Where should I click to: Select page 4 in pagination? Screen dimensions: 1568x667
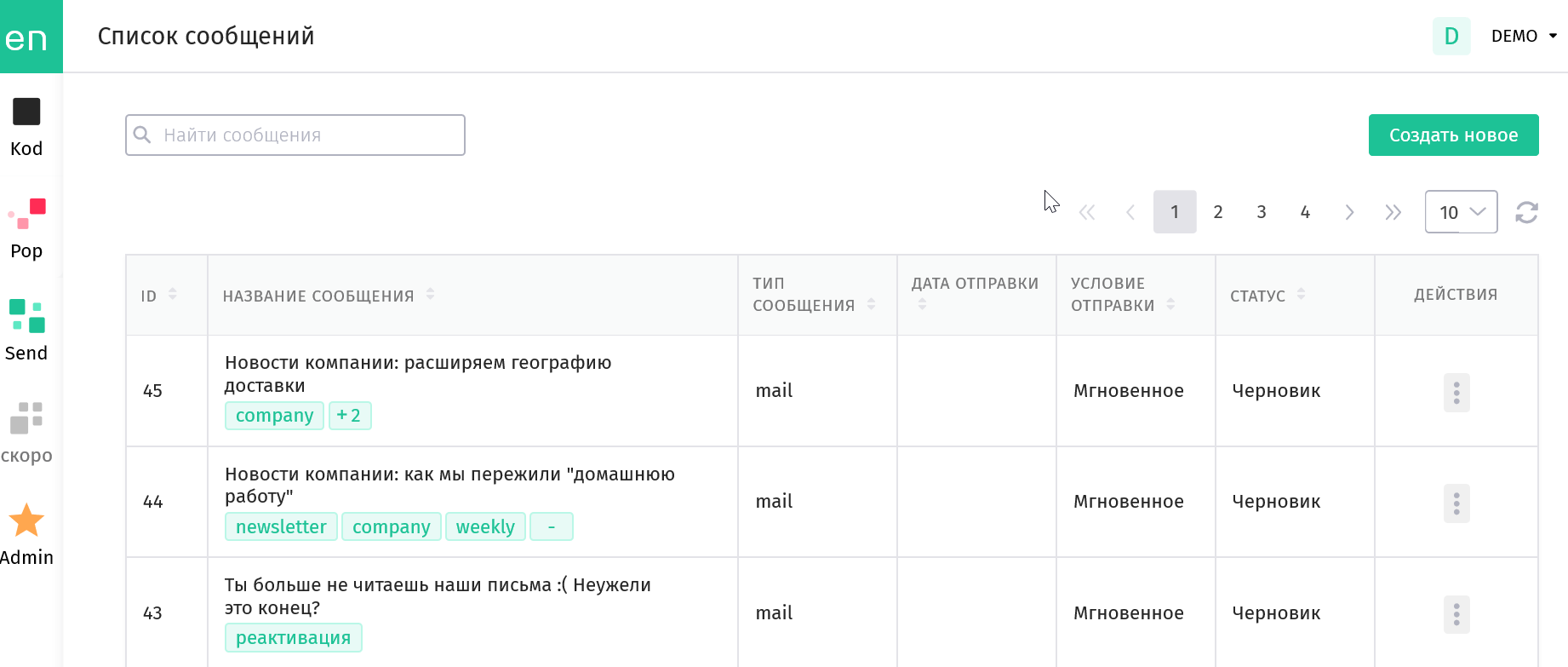[1305, 212]
